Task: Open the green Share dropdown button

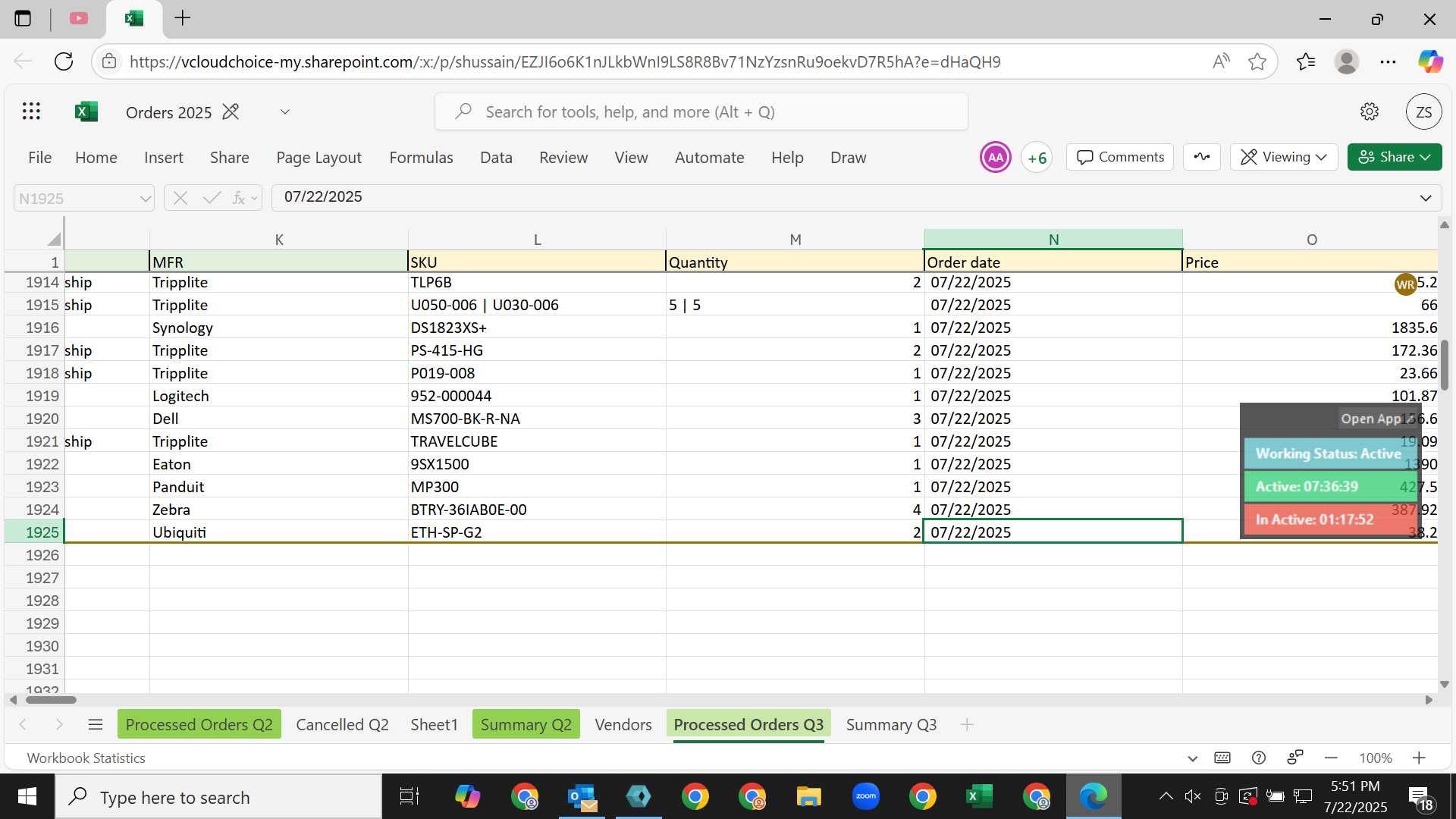Action: pyautogui.click(x=1394, y=157)
